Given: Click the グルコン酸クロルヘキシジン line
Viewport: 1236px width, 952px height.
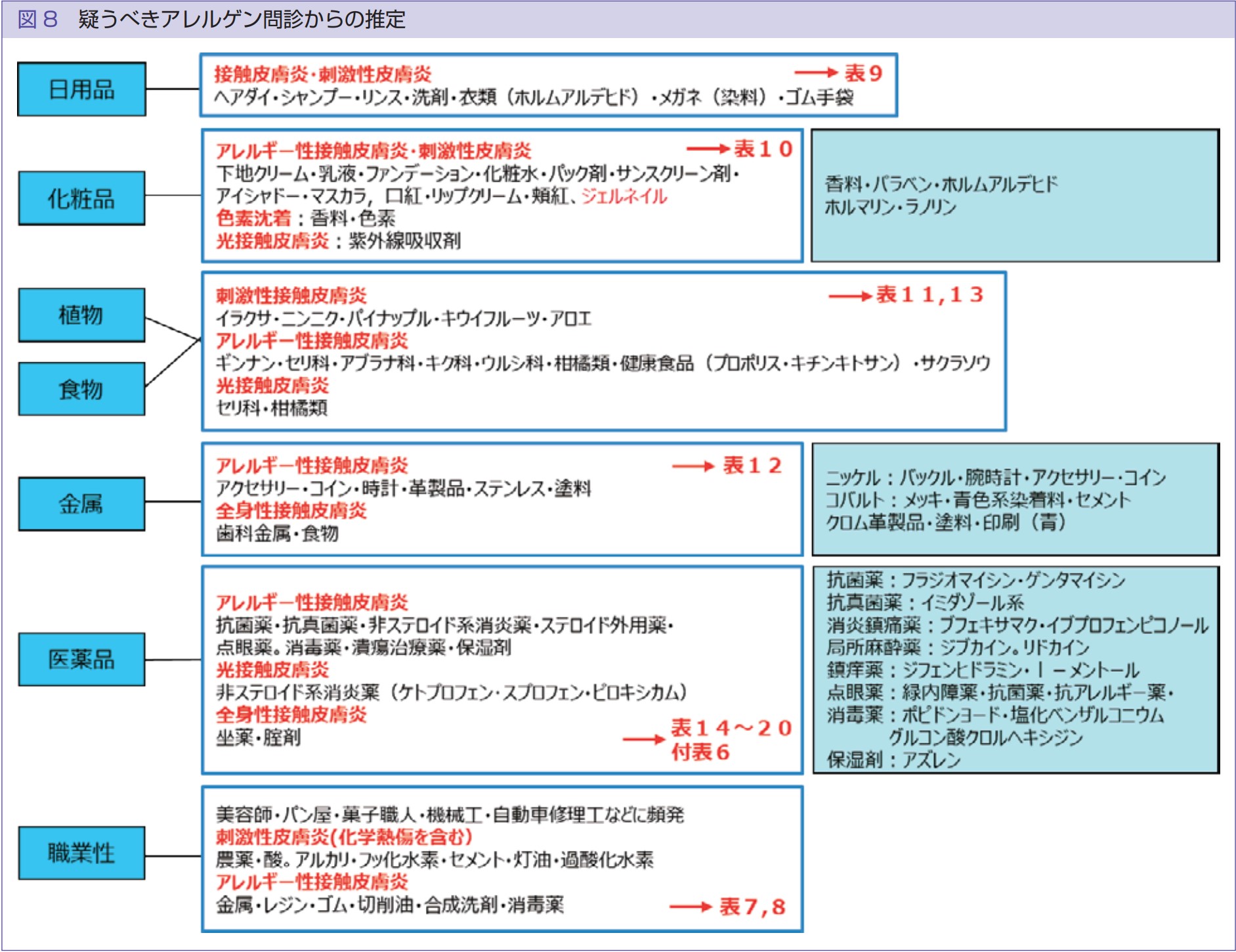Looking at the screenshot, I should pos(986,737).
